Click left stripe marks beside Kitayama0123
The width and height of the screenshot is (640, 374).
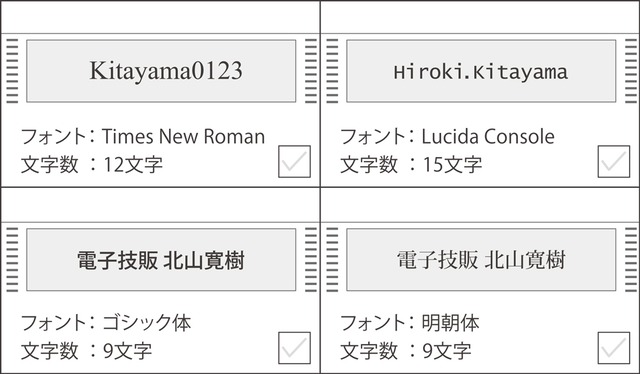point(12,71)
